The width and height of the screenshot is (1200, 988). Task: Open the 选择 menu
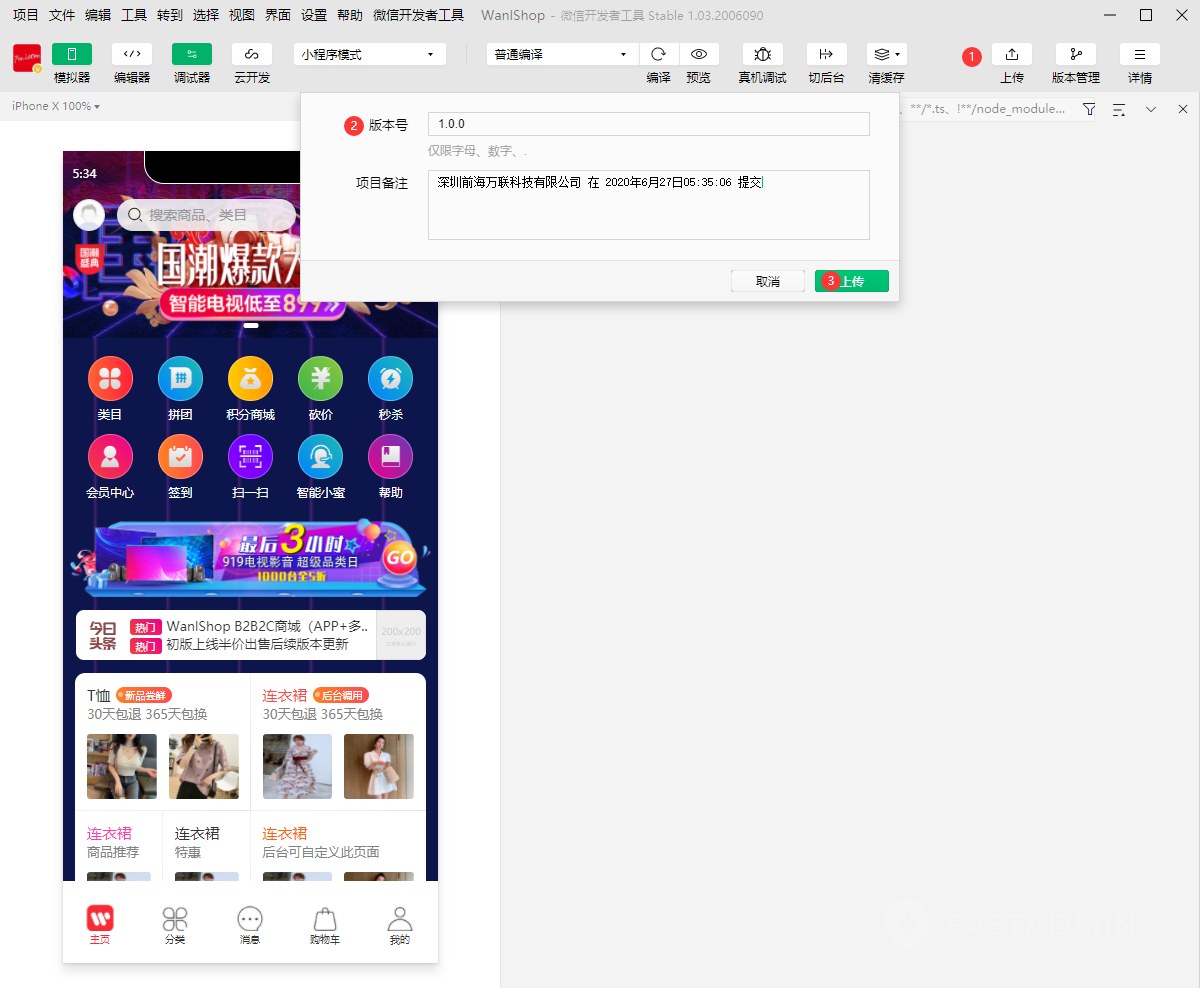206,15
